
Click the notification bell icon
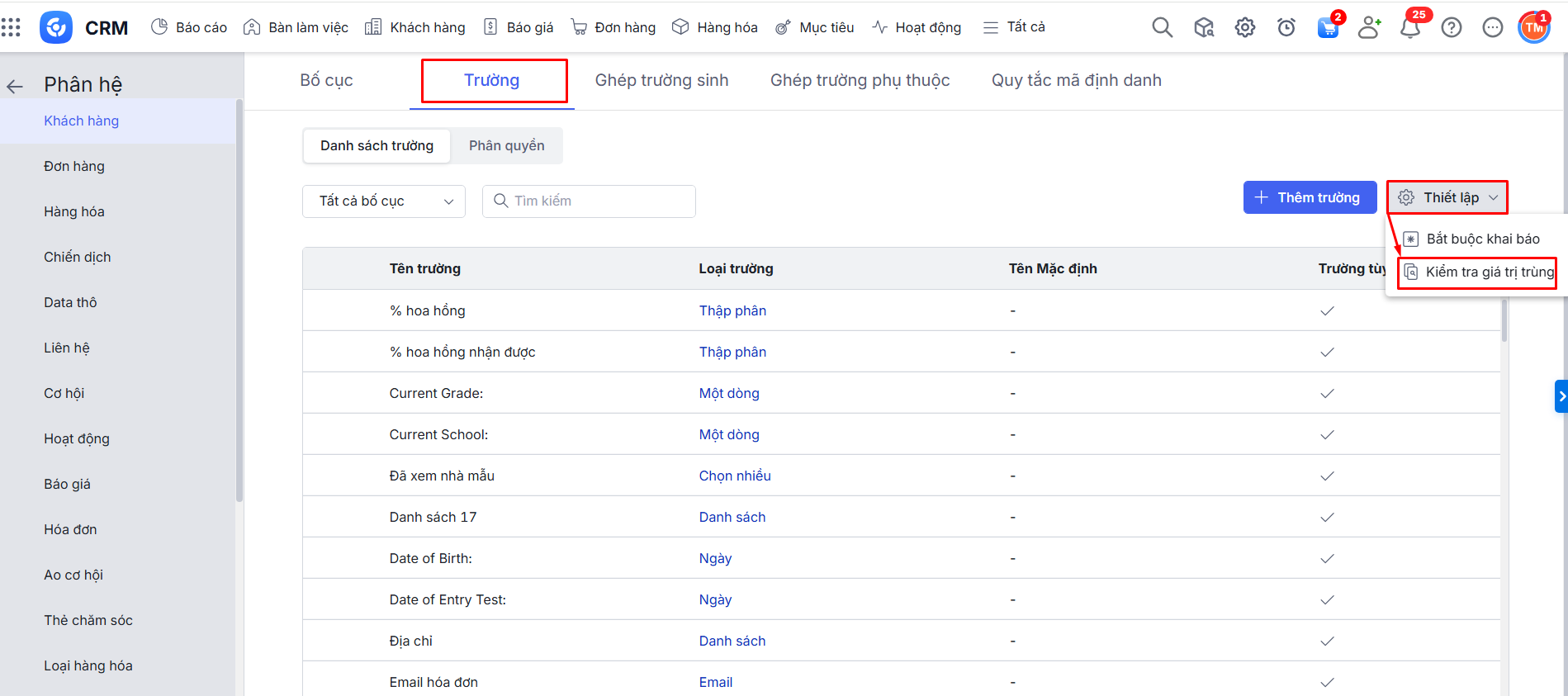coord(1410,27)
